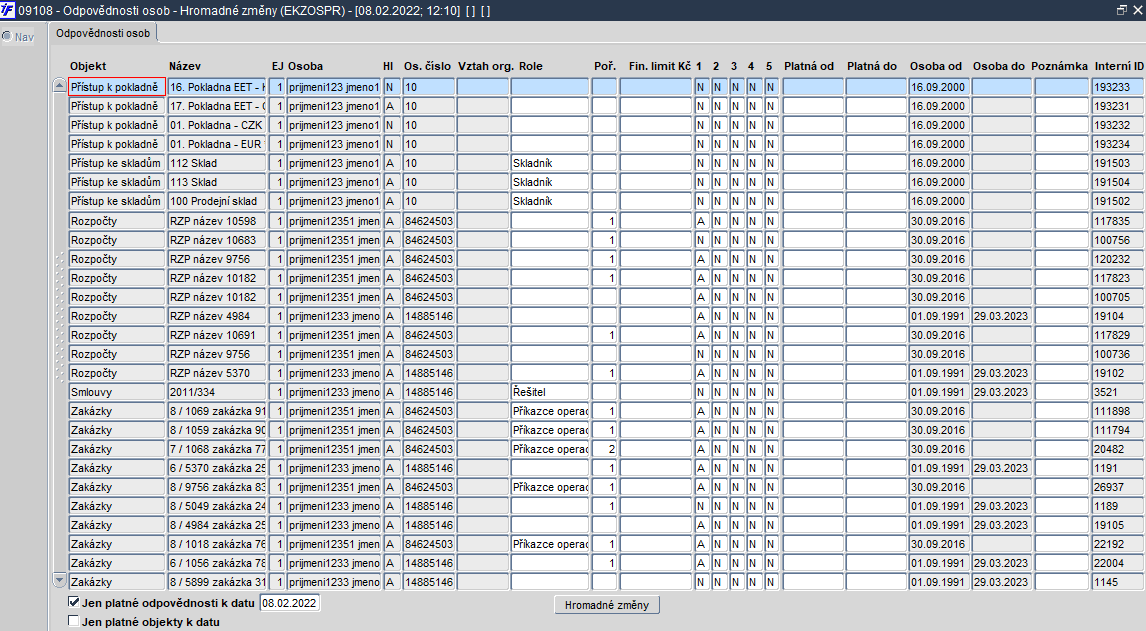Click the 8 / 1059 zakázka cell
This screenshot has height=631, width=1146.
coord(217,430)
